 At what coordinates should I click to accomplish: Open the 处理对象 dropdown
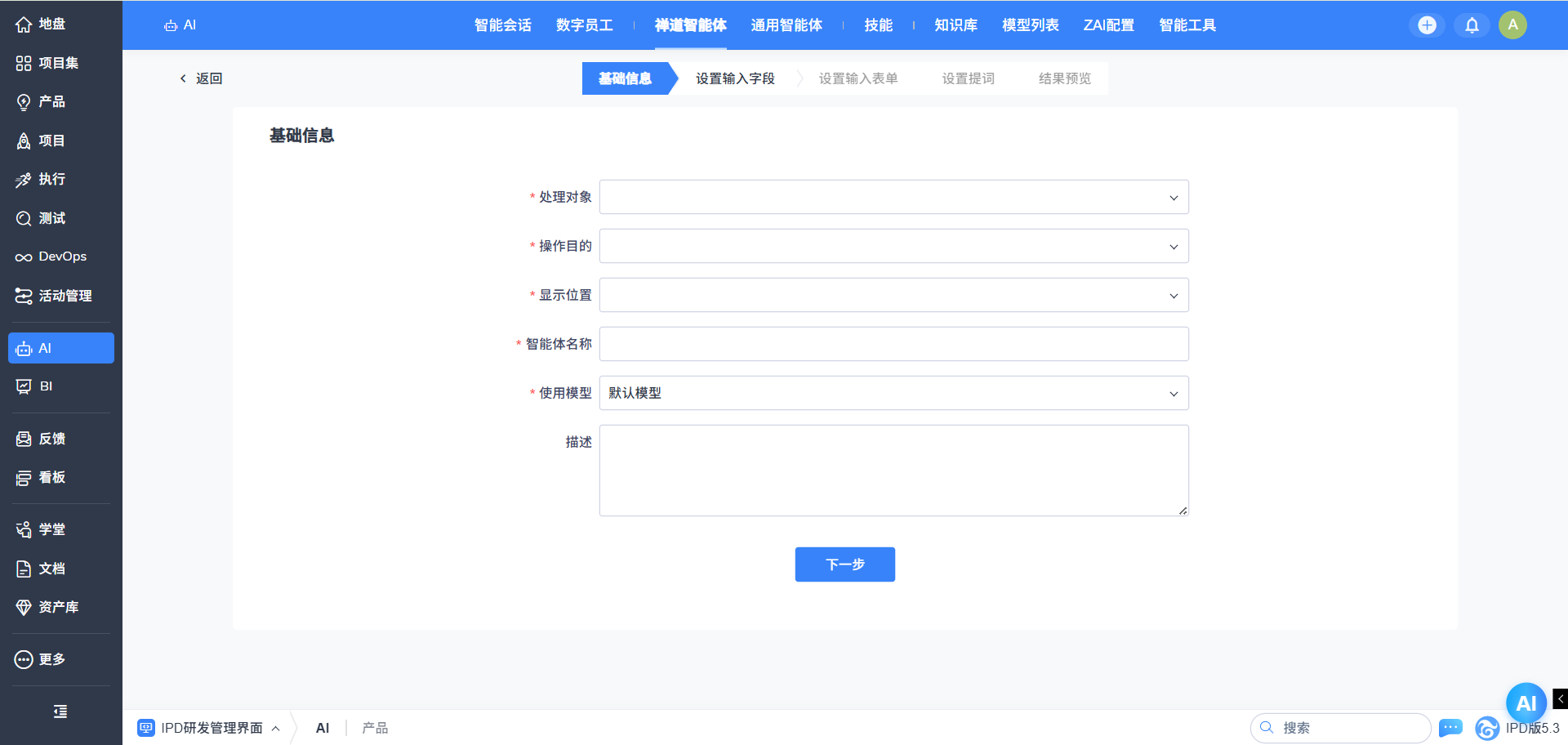tap(893, 197)
